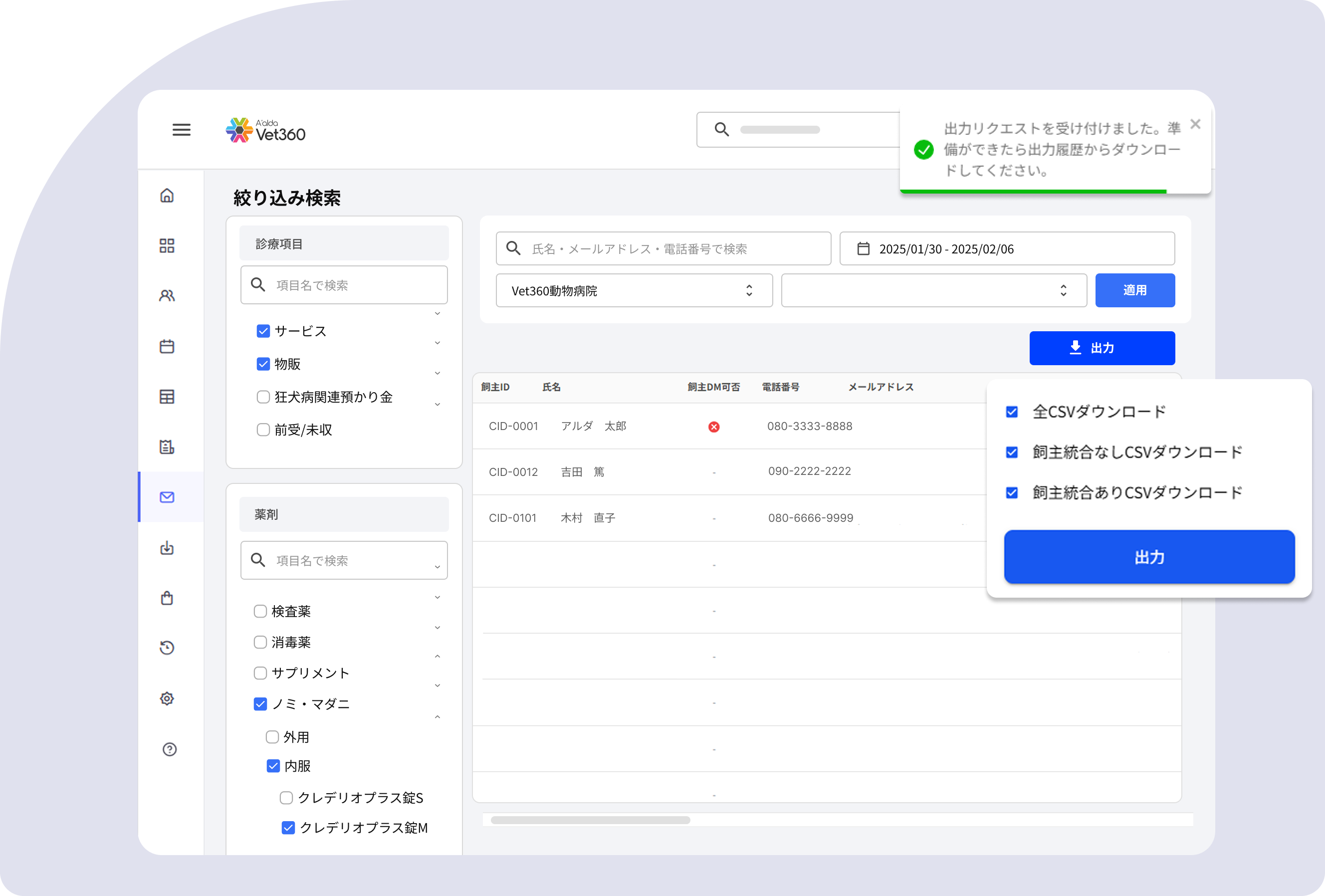Expand the サービス row chevron
This screenshot has height=896, width=1325.
pyautogui.click(x=438, y=314)
